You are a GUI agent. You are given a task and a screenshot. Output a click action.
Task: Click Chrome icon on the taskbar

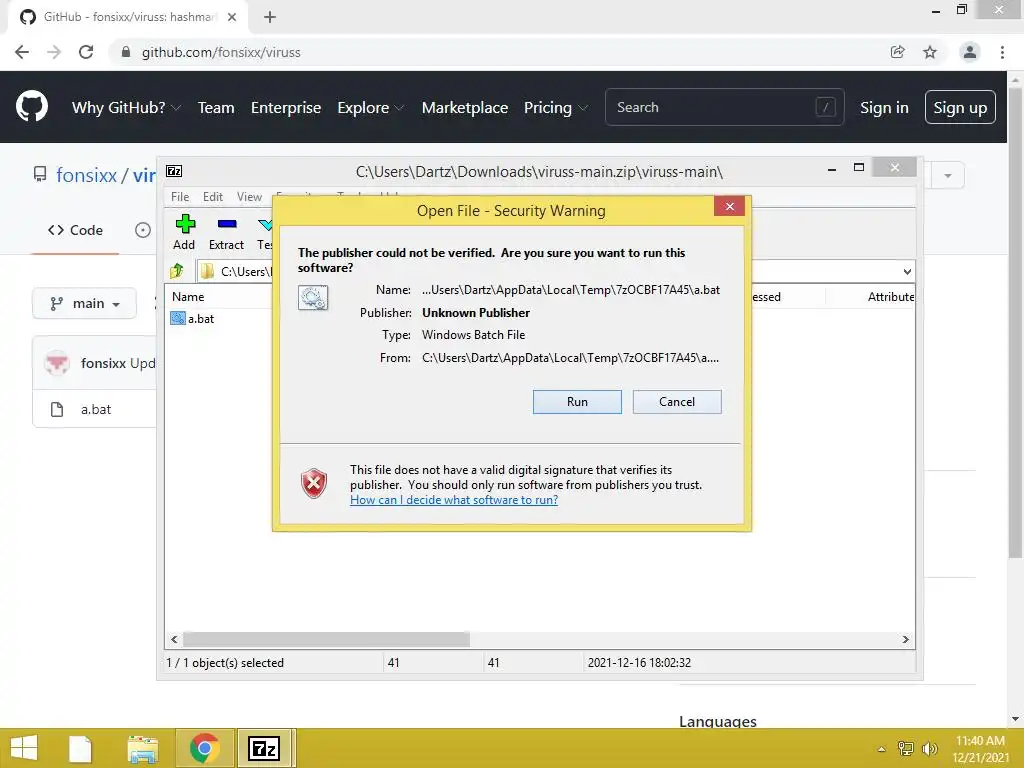204,748
